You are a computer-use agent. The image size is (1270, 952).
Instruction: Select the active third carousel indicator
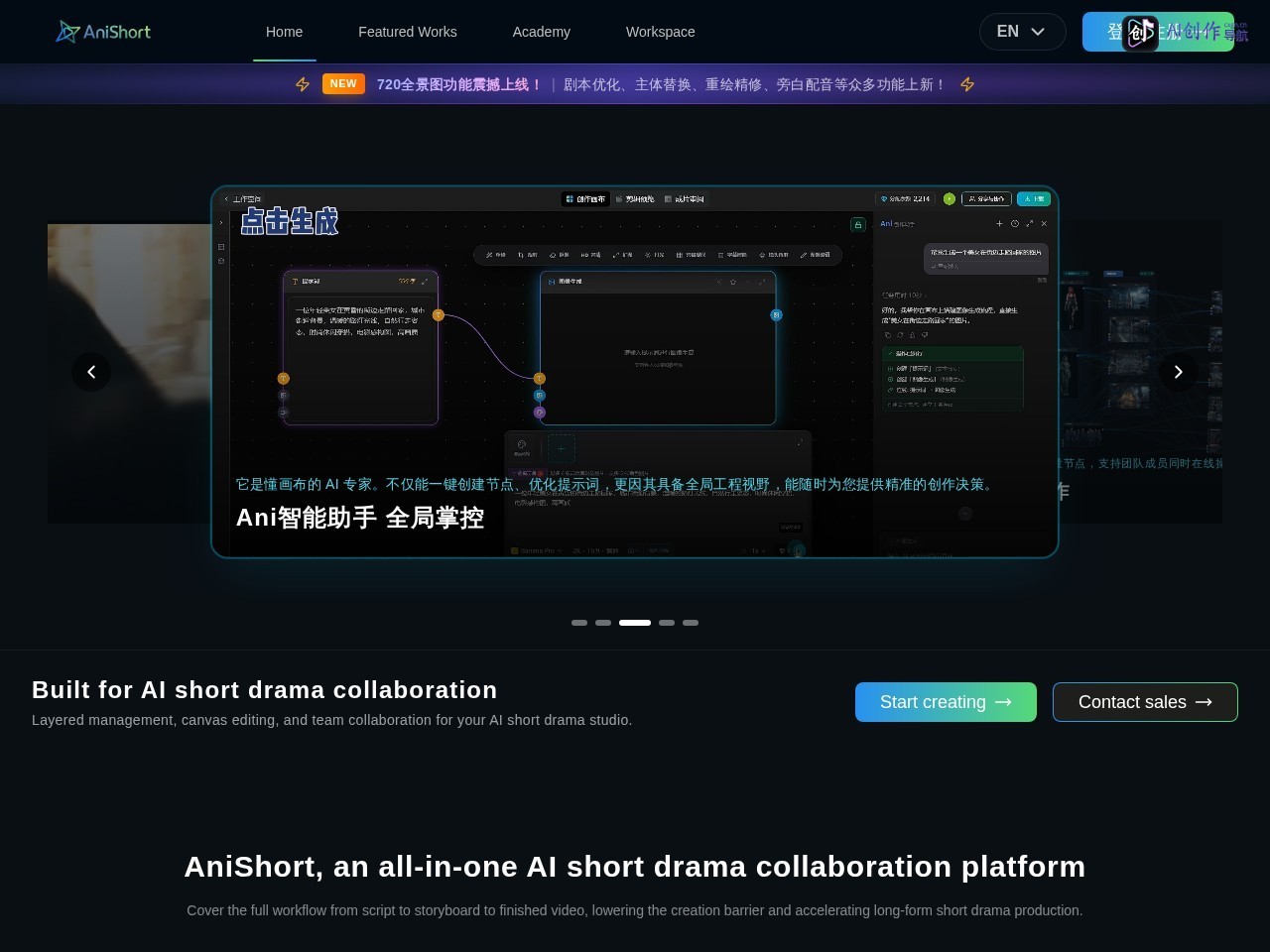coord(635,623)
